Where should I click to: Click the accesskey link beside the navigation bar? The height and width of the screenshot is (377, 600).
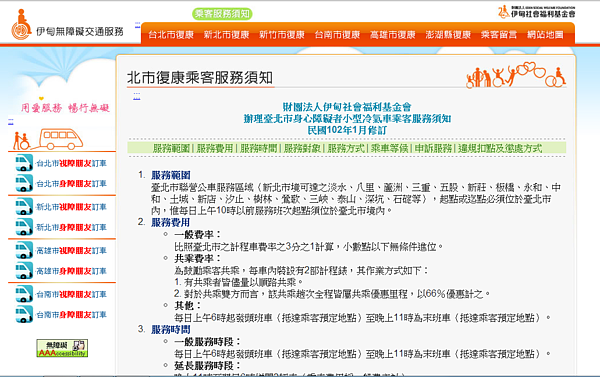coord(137,25)
